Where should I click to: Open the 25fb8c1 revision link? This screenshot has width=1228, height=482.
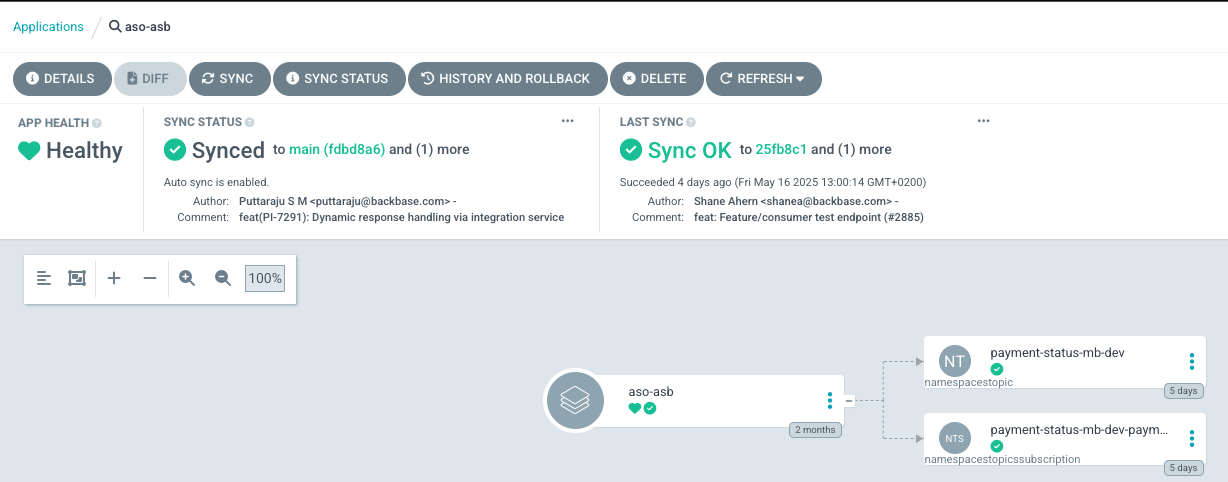(x=782, y=150)
